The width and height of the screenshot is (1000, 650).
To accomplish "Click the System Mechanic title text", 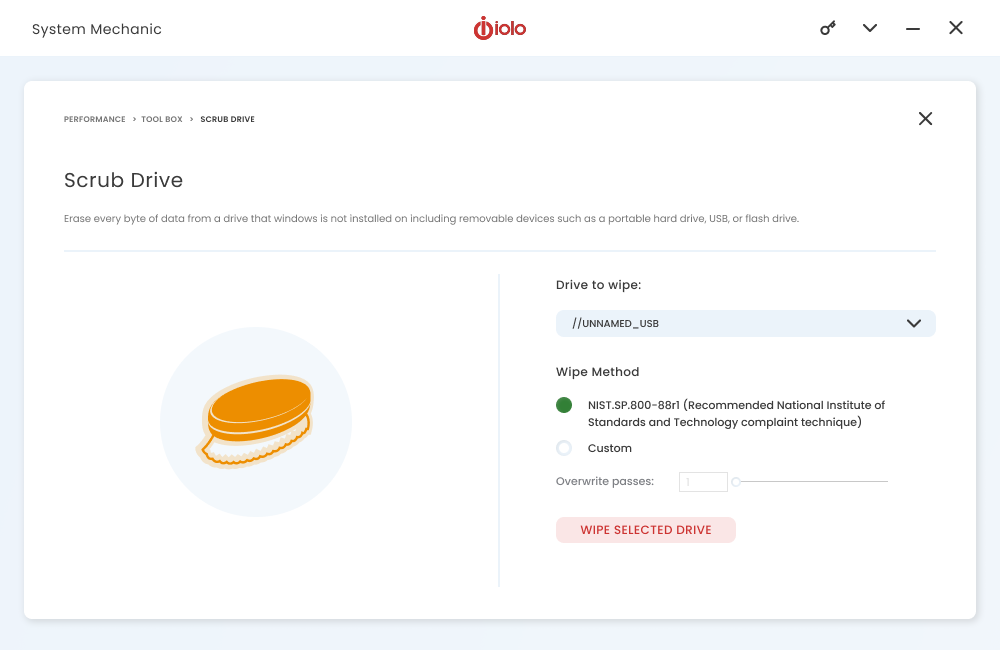I will (x=97, y=29).
